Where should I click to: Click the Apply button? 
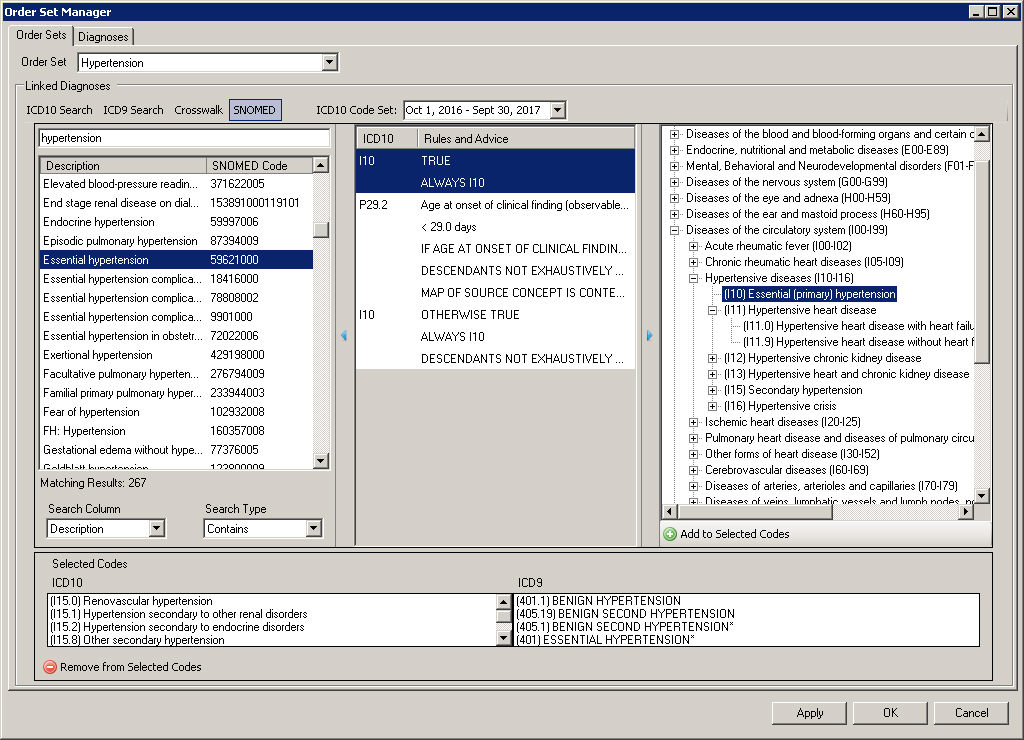tap(809, 713)
